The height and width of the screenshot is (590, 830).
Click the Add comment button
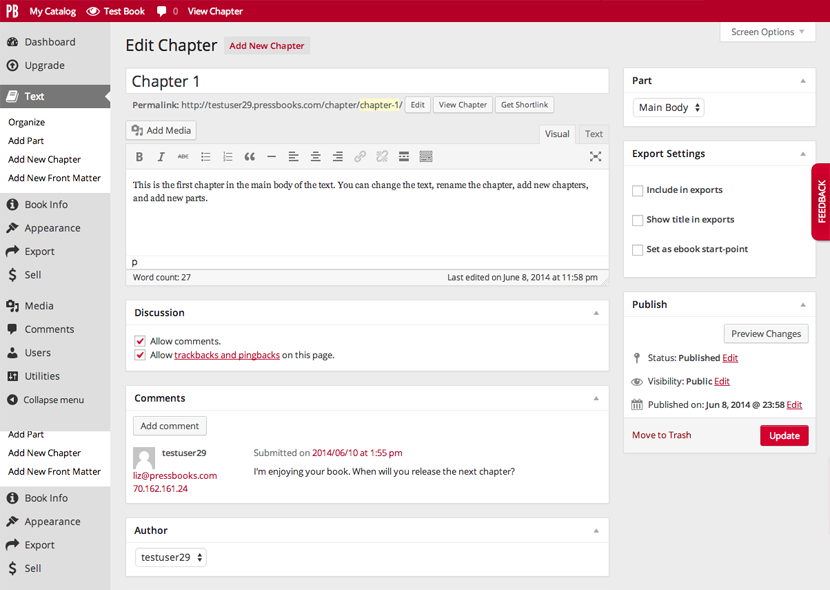(x=169, y=426)
